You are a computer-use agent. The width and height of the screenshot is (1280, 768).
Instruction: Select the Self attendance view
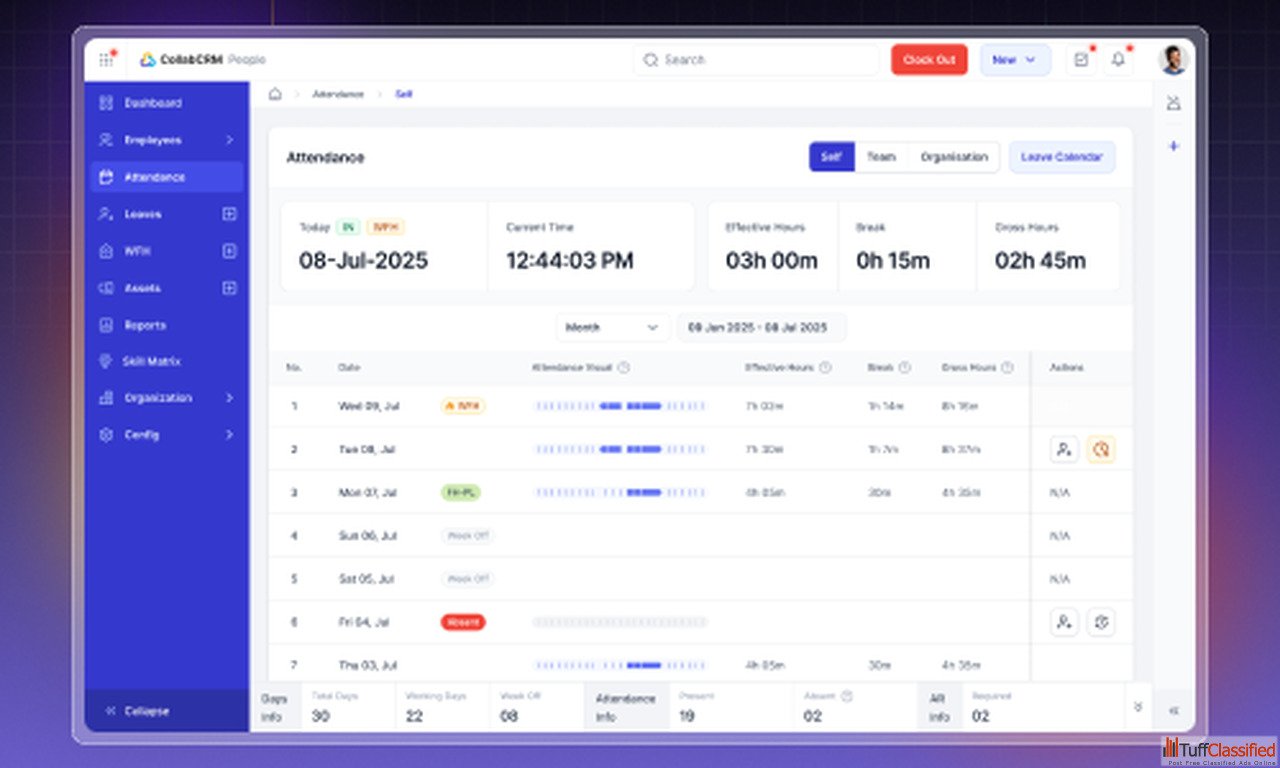point(831,157)
